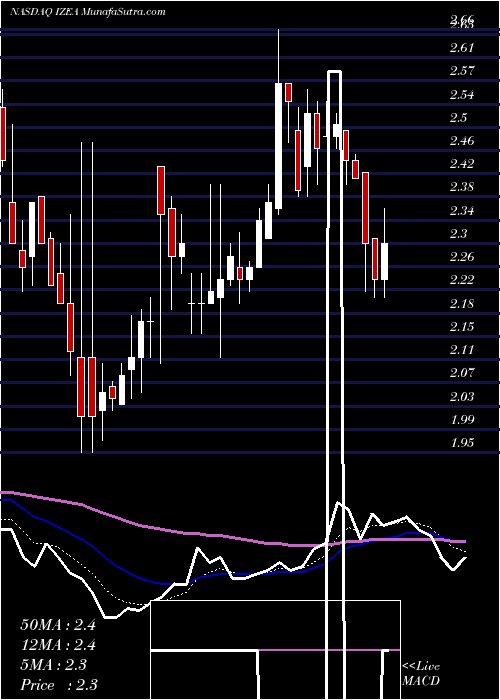Click the 50MA : 2.4 legend entry

pos(58,625)
